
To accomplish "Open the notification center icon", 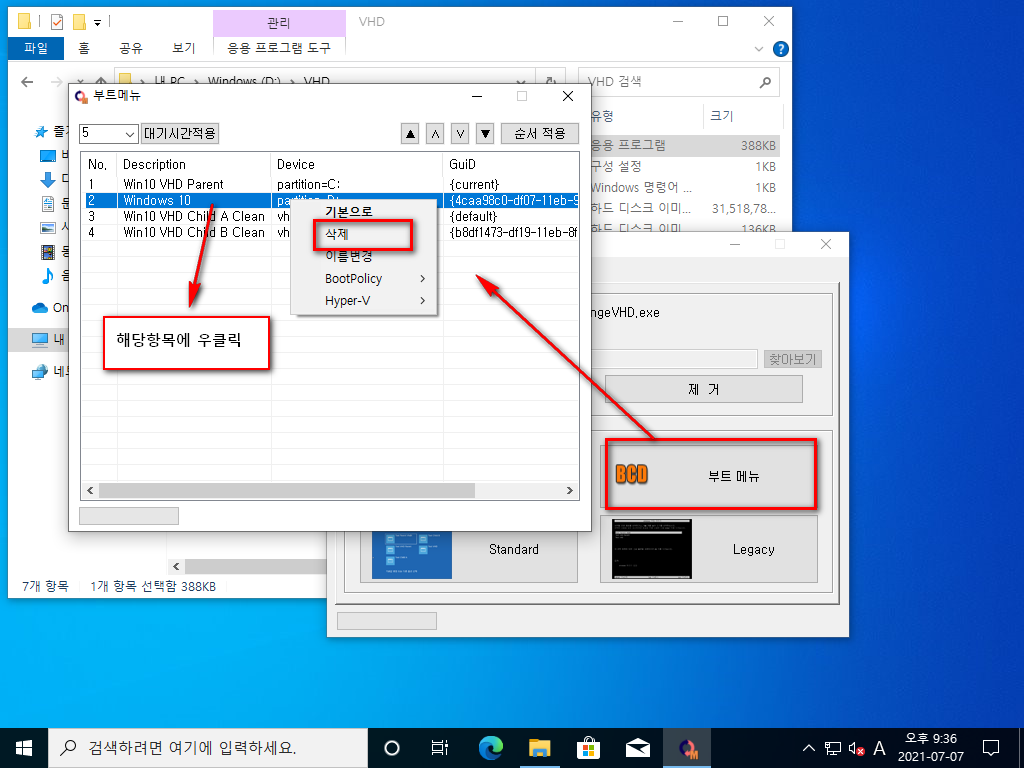I will click(x=991, y=748).
